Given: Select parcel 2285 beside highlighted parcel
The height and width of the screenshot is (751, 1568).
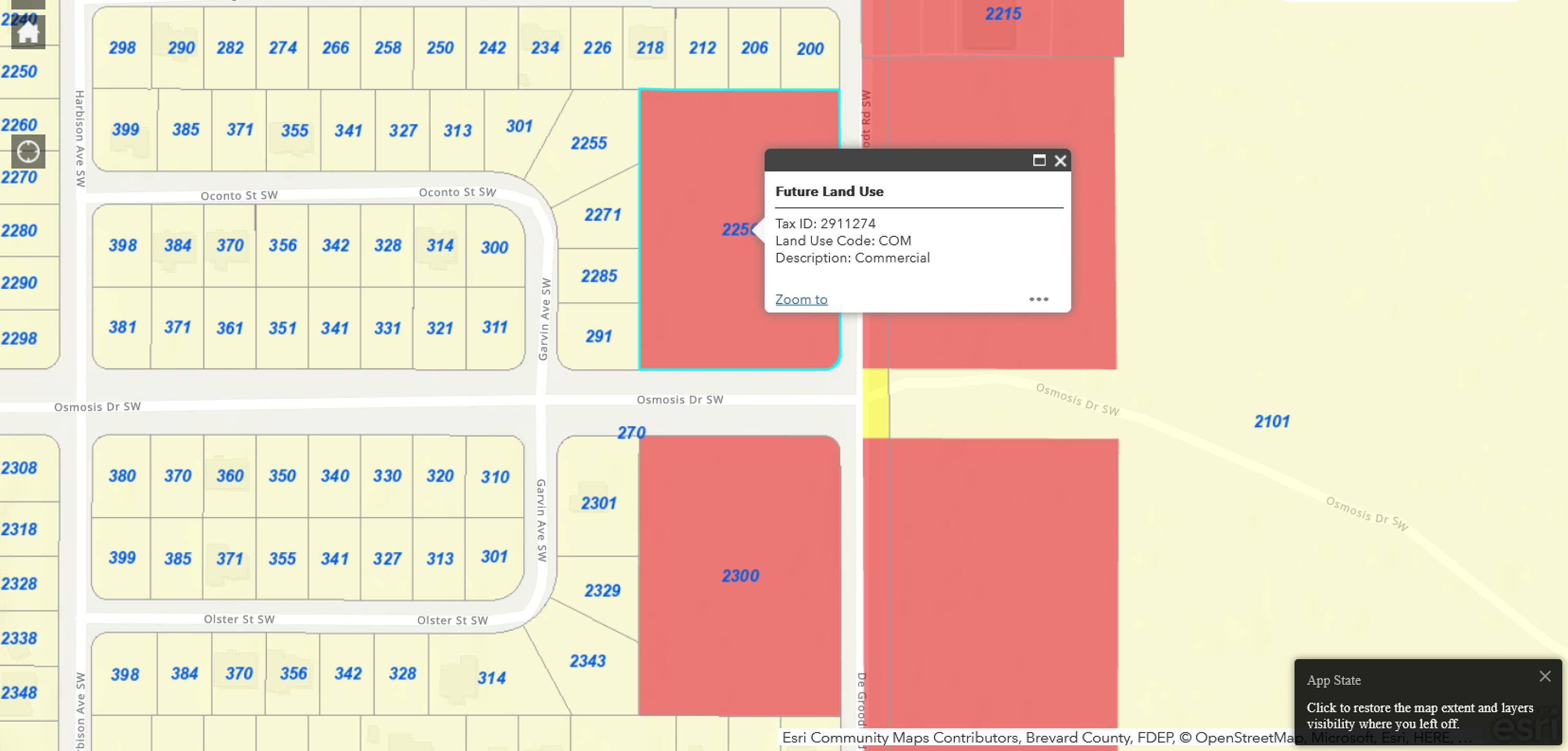Looking at the screenshot, I should coord(599,276).
